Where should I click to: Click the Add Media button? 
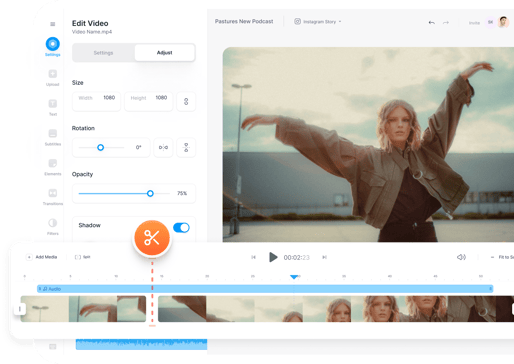click(42, 257)
